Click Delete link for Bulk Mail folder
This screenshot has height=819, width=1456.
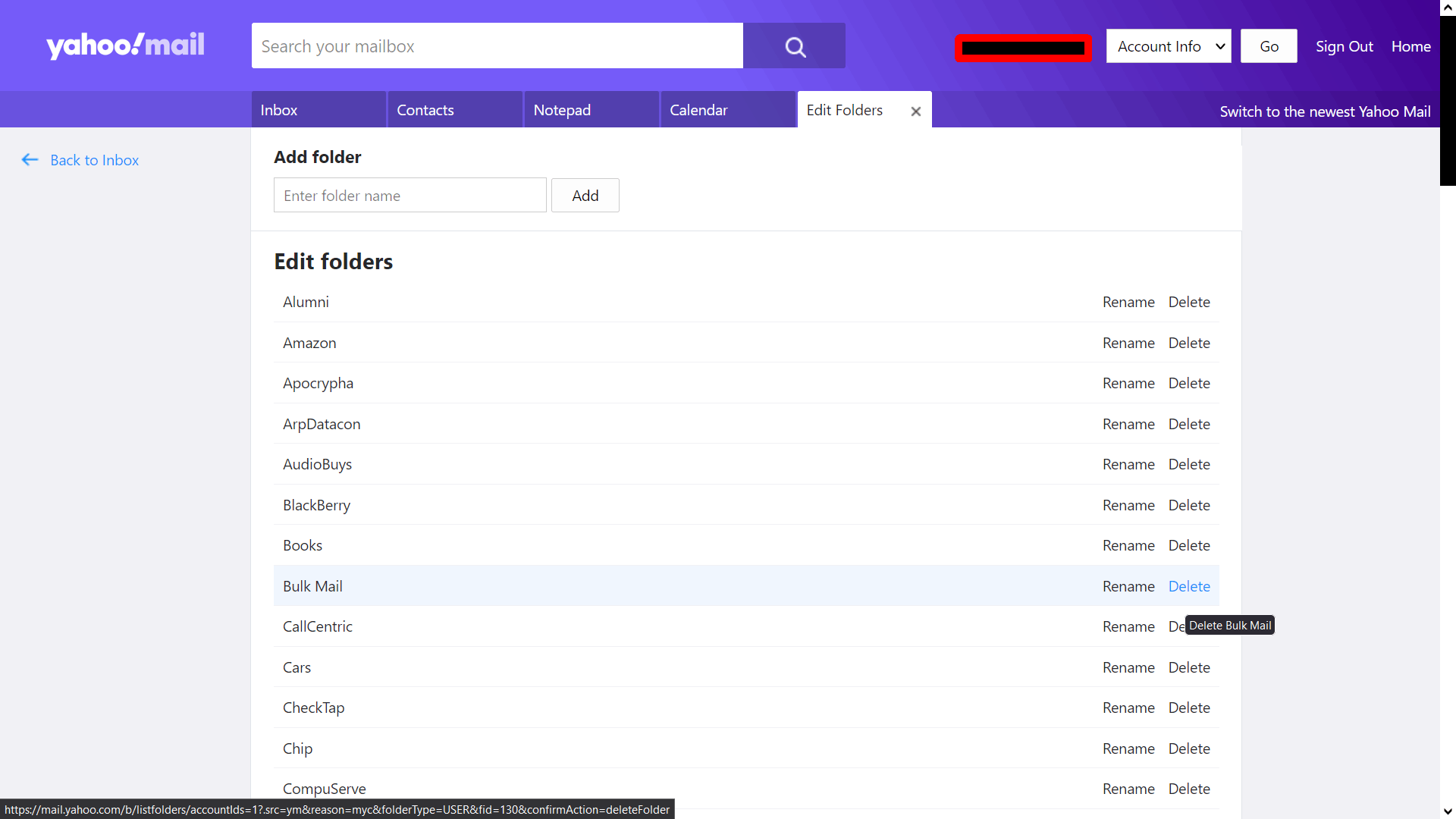1189,586
